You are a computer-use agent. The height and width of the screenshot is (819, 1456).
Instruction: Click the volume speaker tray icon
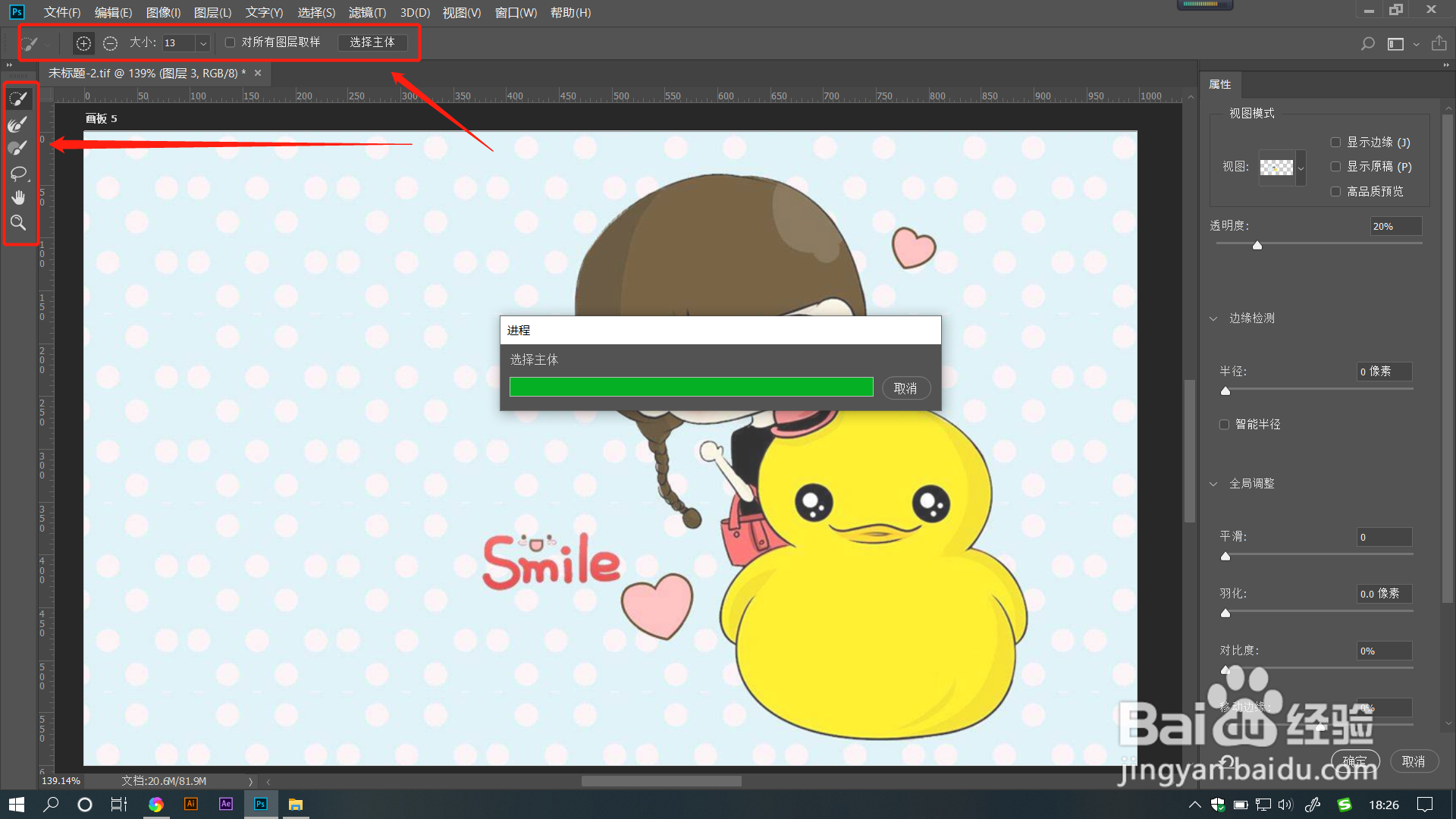(1285, 805)
